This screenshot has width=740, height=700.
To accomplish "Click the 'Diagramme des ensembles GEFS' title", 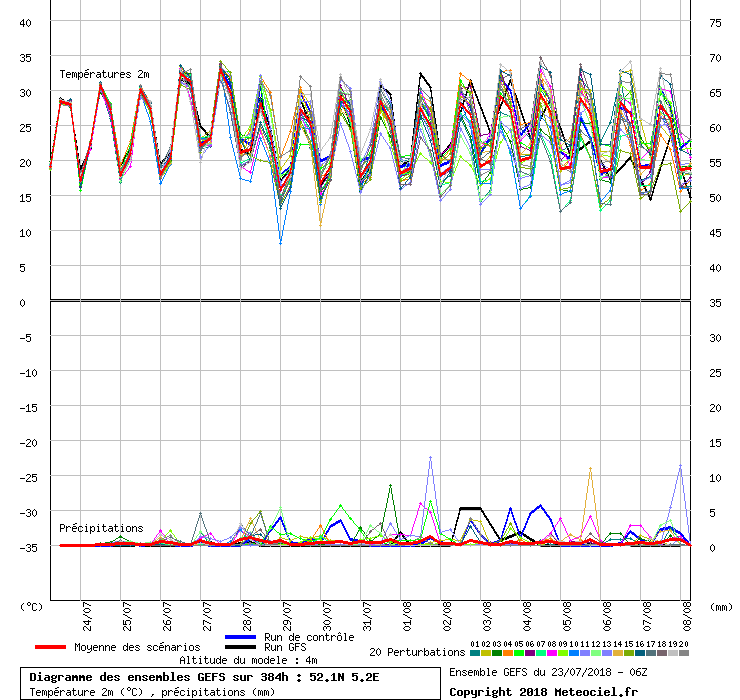I will coord(204,677).
